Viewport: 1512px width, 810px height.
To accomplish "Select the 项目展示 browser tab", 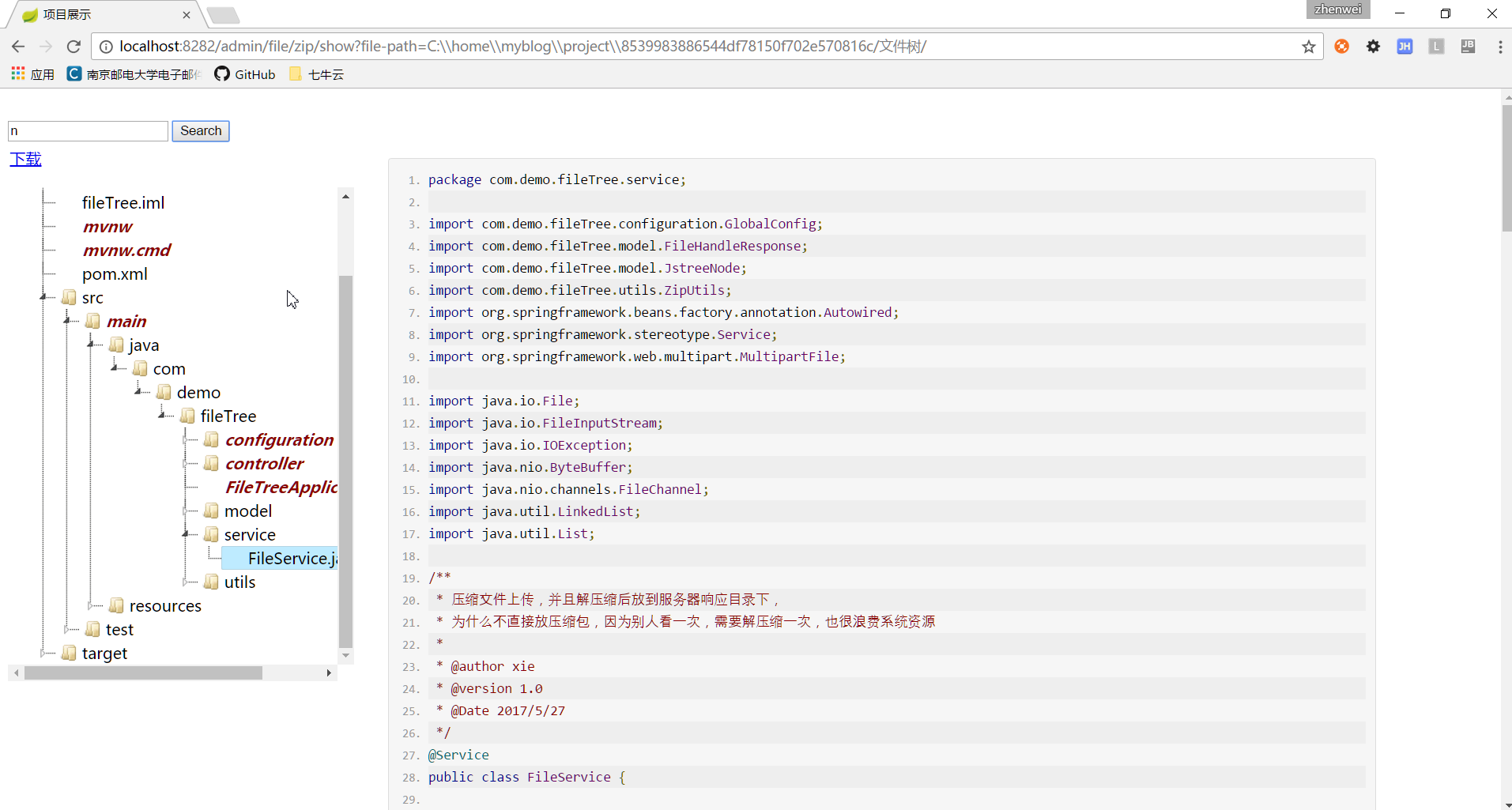I will [x=103, y=14].
